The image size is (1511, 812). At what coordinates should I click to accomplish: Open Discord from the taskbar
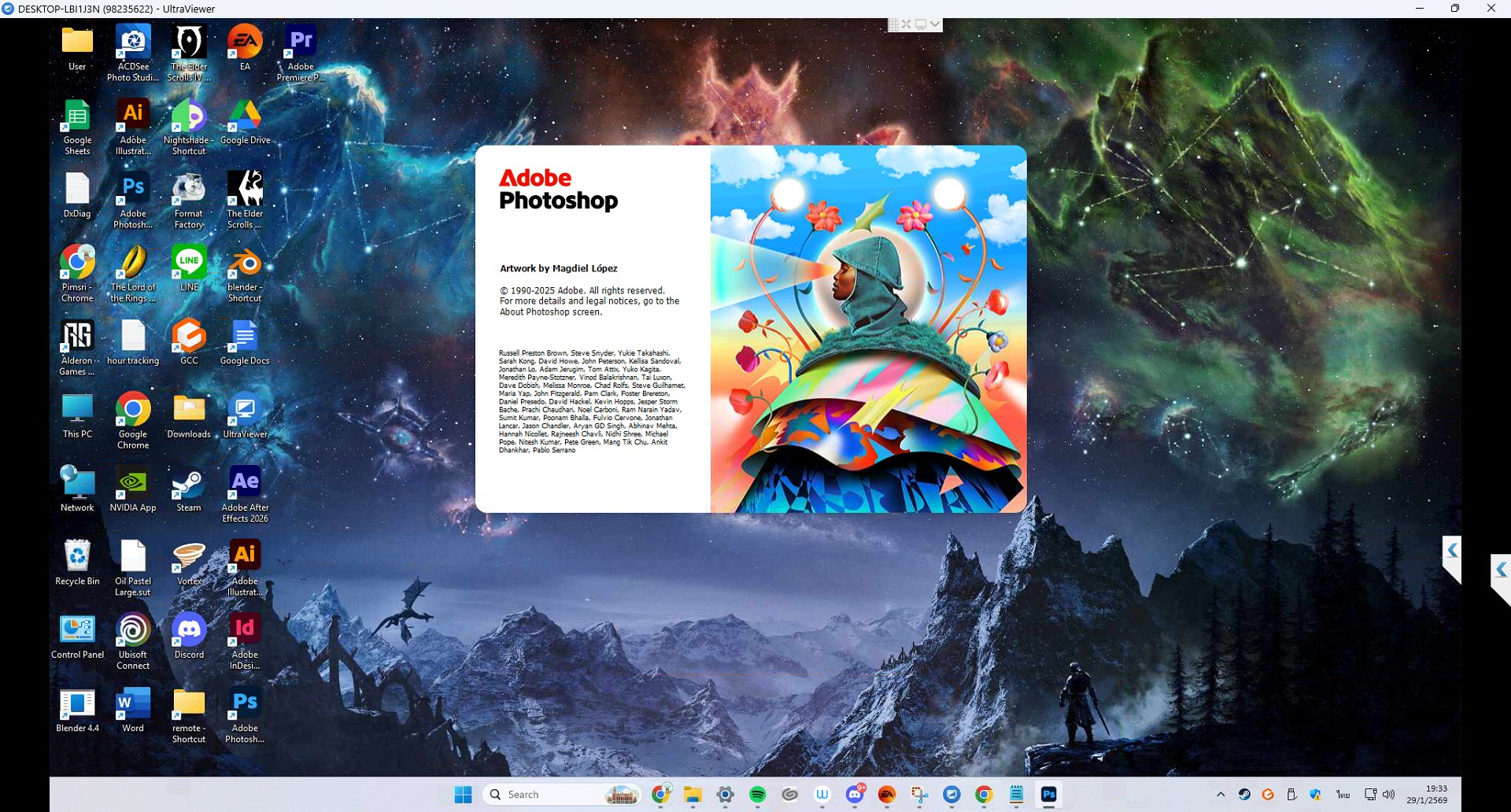pos(855,795)
